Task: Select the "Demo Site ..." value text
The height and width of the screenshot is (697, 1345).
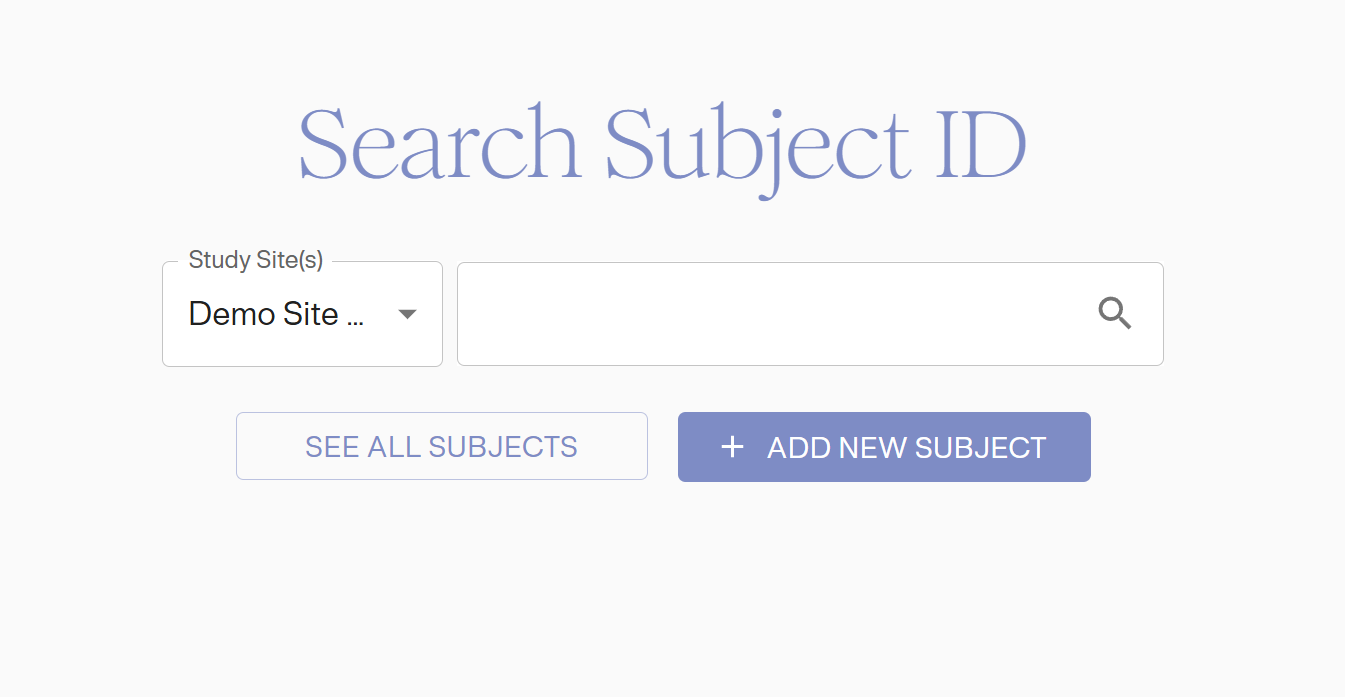Action: 276,314
